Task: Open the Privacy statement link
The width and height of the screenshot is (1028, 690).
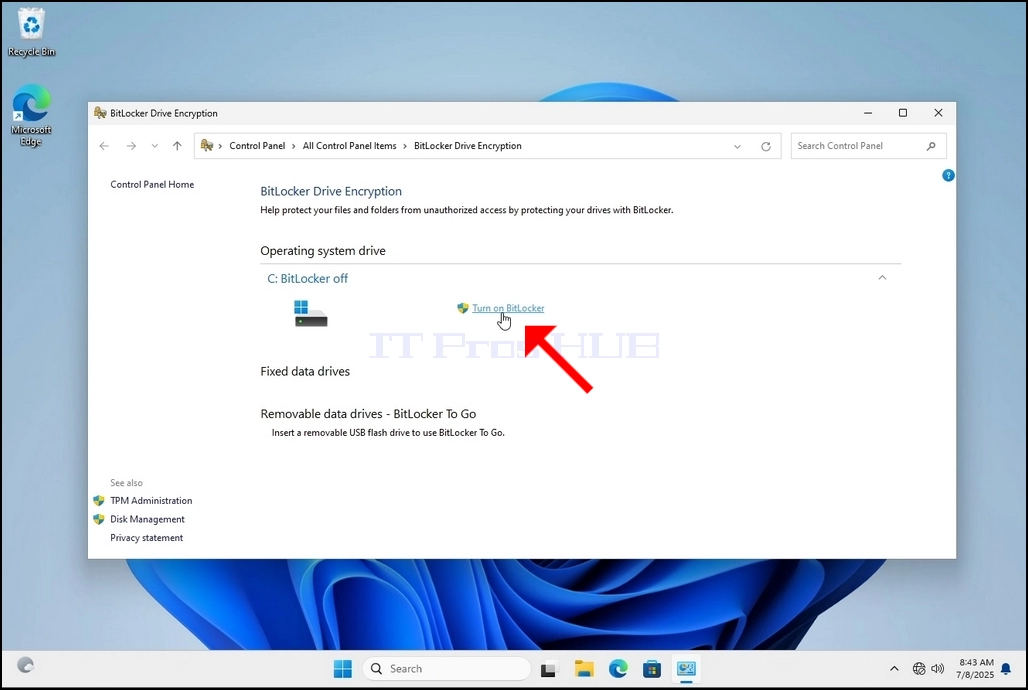Action: pos(147,538)
